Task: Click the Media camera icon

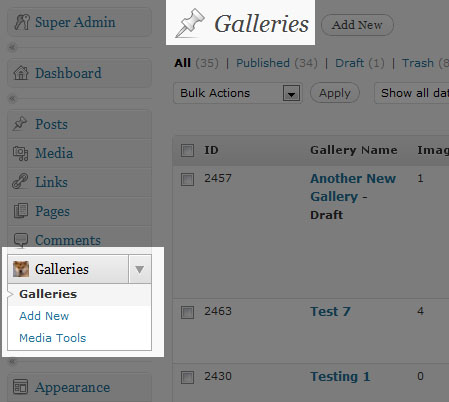Action: pyautogui.click(x=20, y=153)
